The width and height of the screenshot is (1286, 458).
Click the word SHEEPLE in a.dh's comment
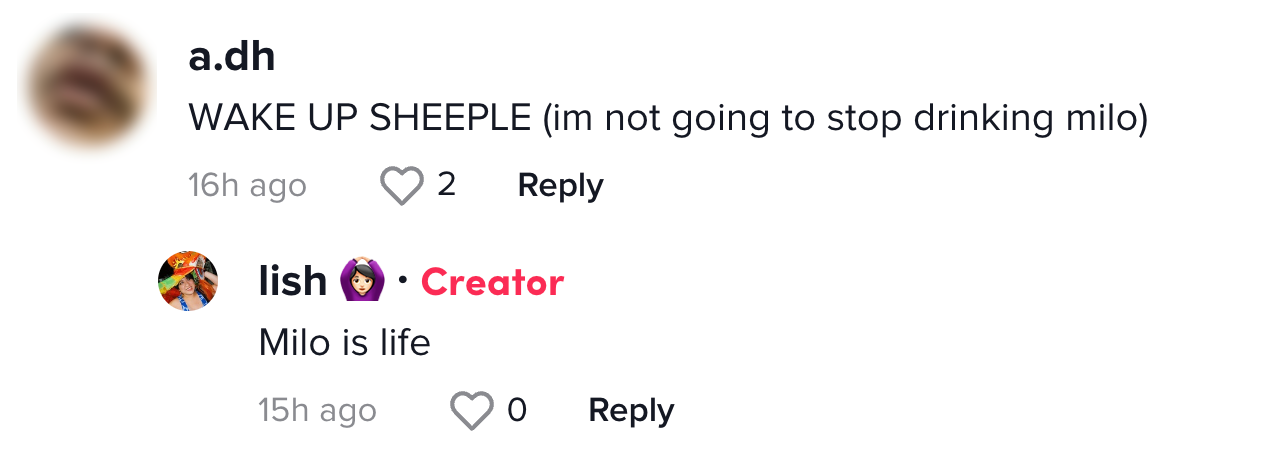[450, 119]
